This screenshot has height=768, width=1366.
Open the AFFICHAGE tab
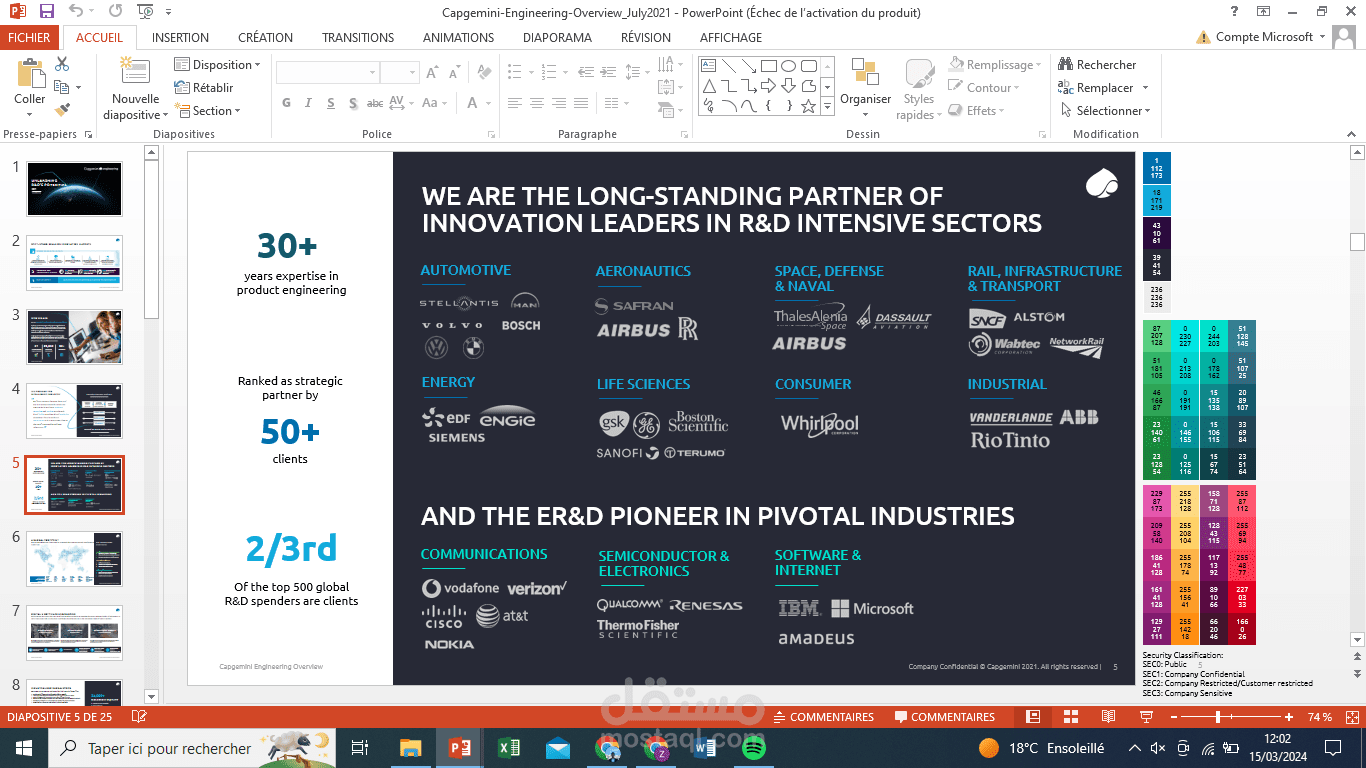[x=731, y=37]
